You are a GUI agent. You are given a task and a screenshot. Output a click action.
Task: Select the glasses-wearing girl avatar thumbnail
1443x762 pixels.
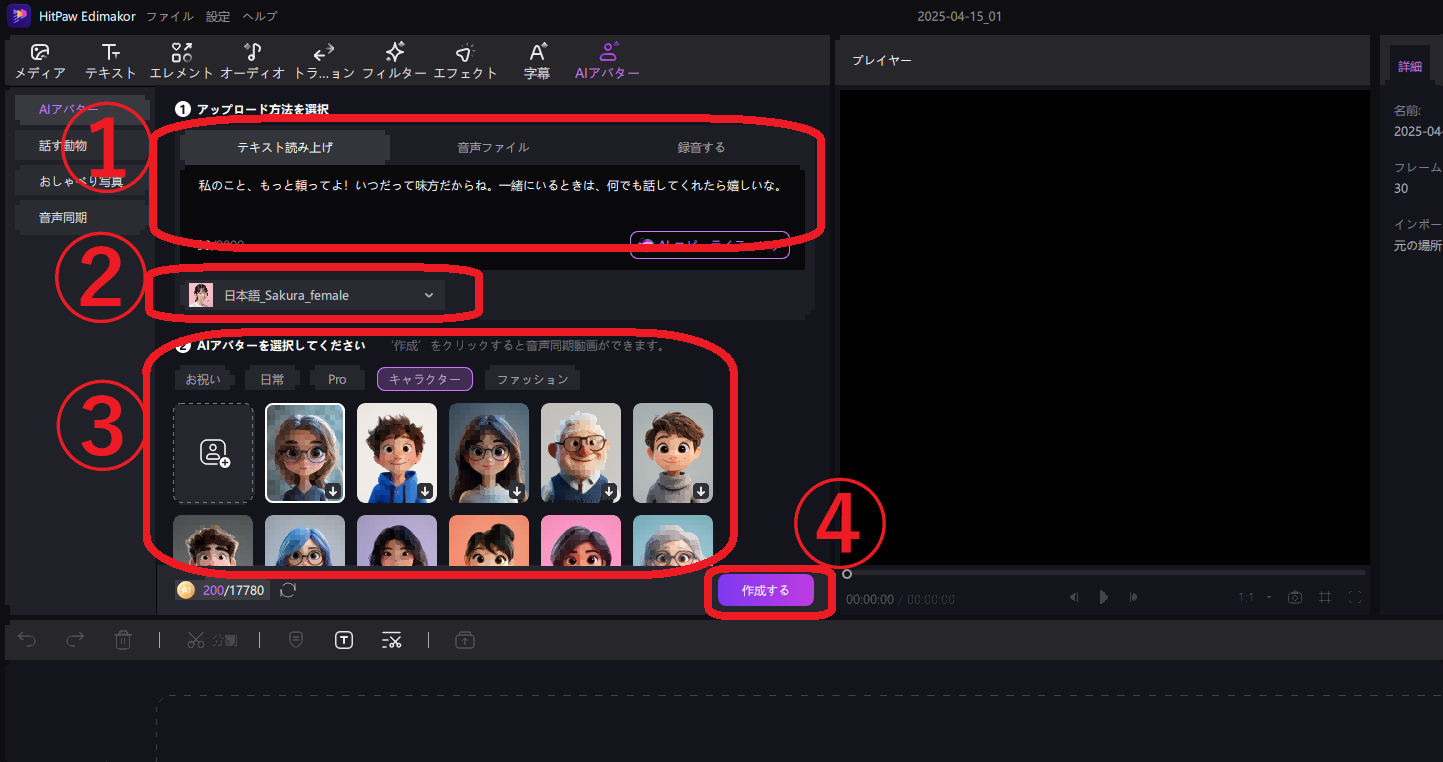305,452
